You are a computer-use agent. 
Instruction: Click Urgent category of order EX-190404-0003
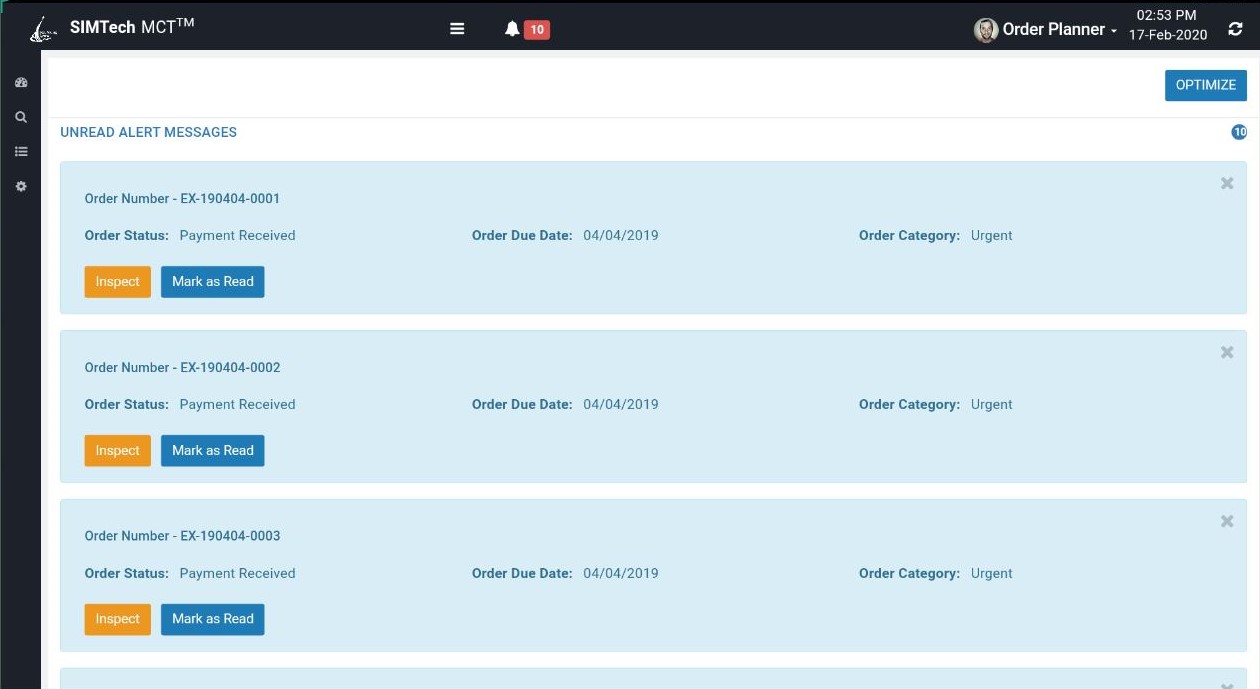(x=992, y=574)
